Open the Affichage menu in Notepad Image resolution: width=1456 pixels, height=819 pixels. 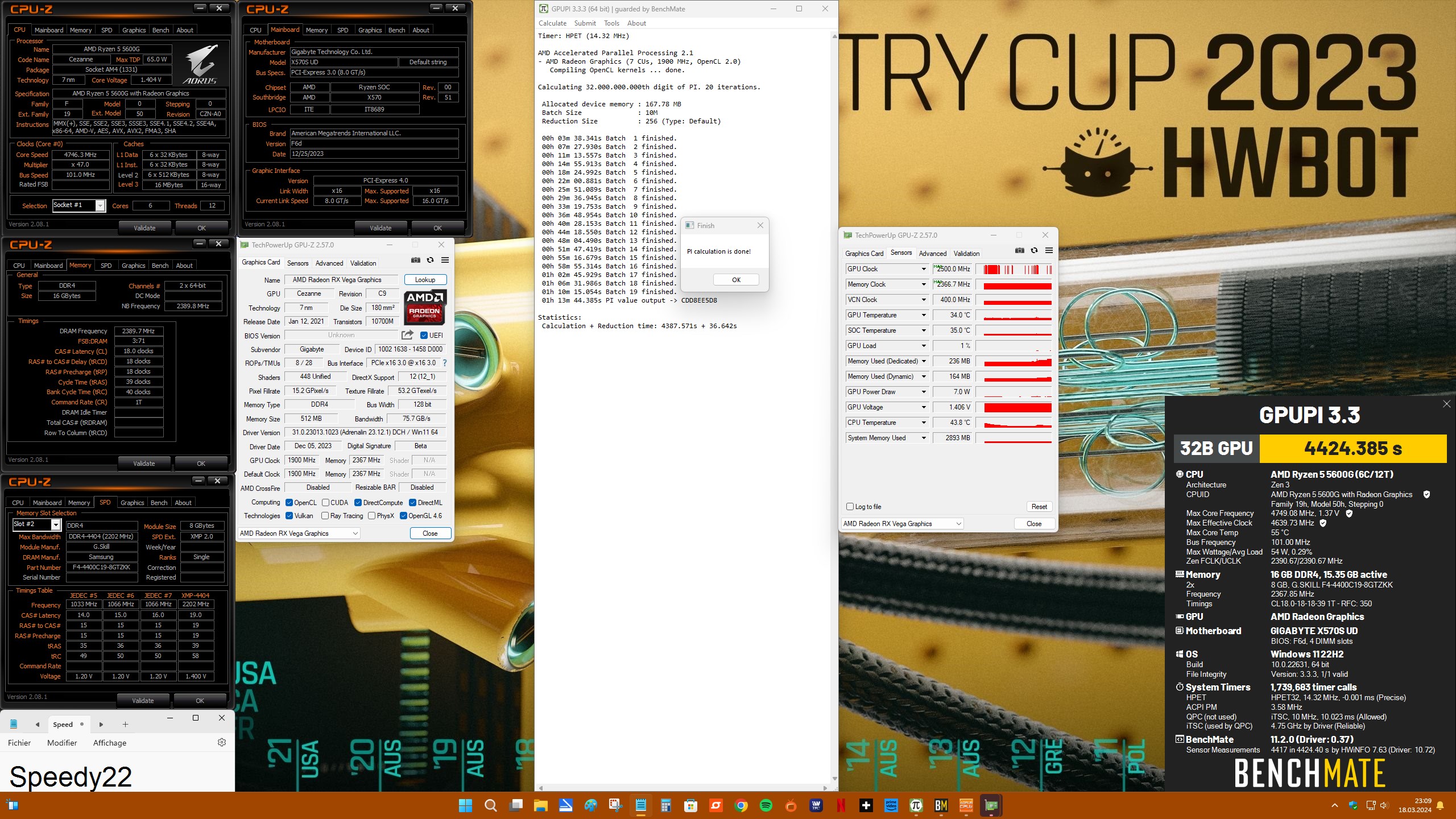pos(110,743)
